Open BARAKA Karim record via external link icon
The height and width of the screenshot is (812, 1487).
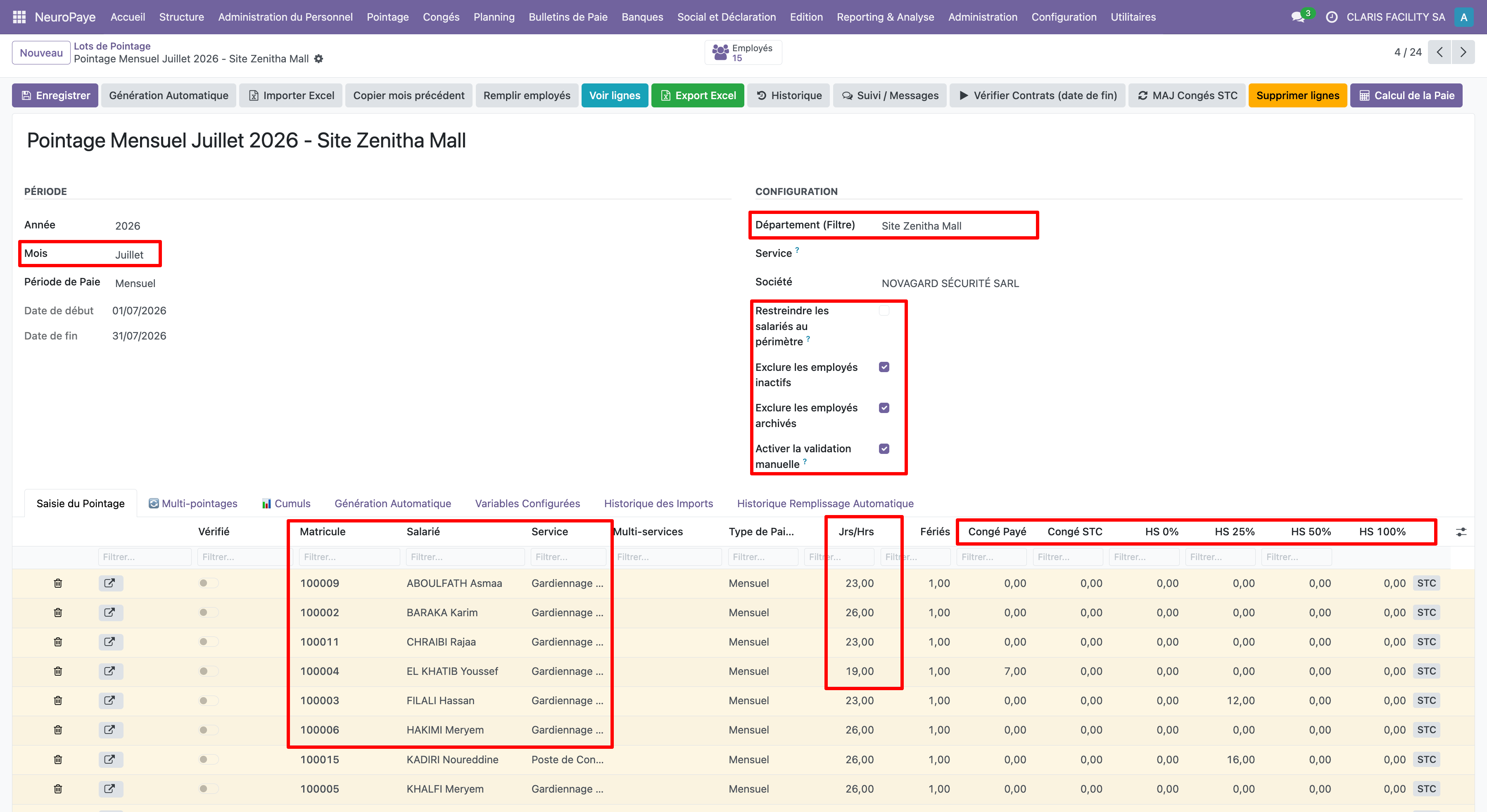tap(110, 613)
